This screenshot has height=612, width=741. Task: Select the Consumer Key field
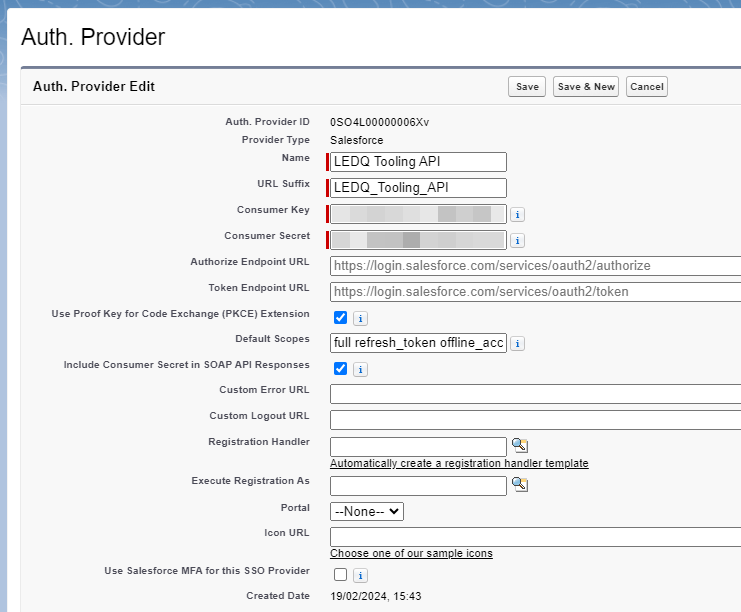pos(418,214)
